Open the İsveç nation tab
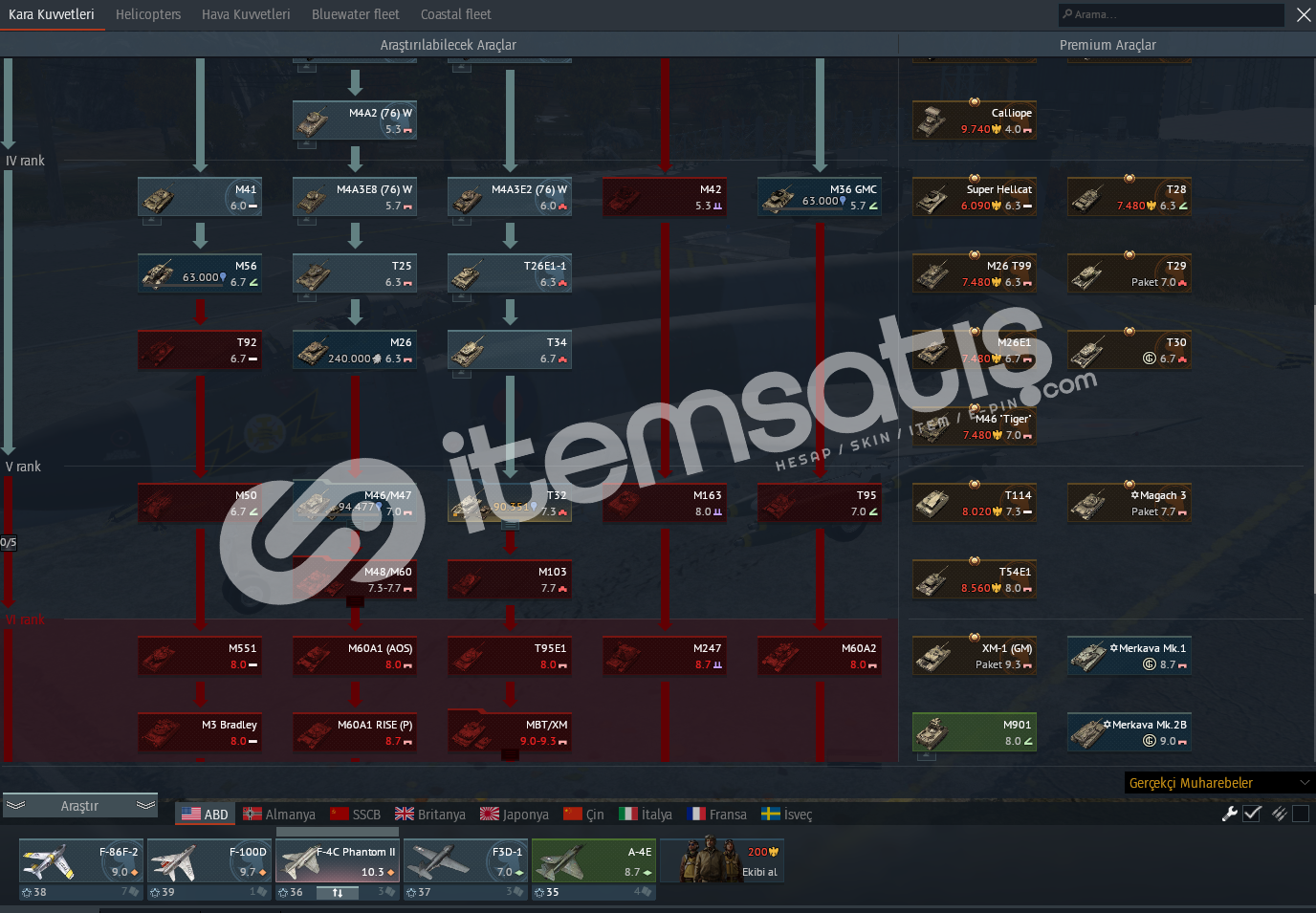This screenshot has width=1316, height=913. (x=786, y=814)
